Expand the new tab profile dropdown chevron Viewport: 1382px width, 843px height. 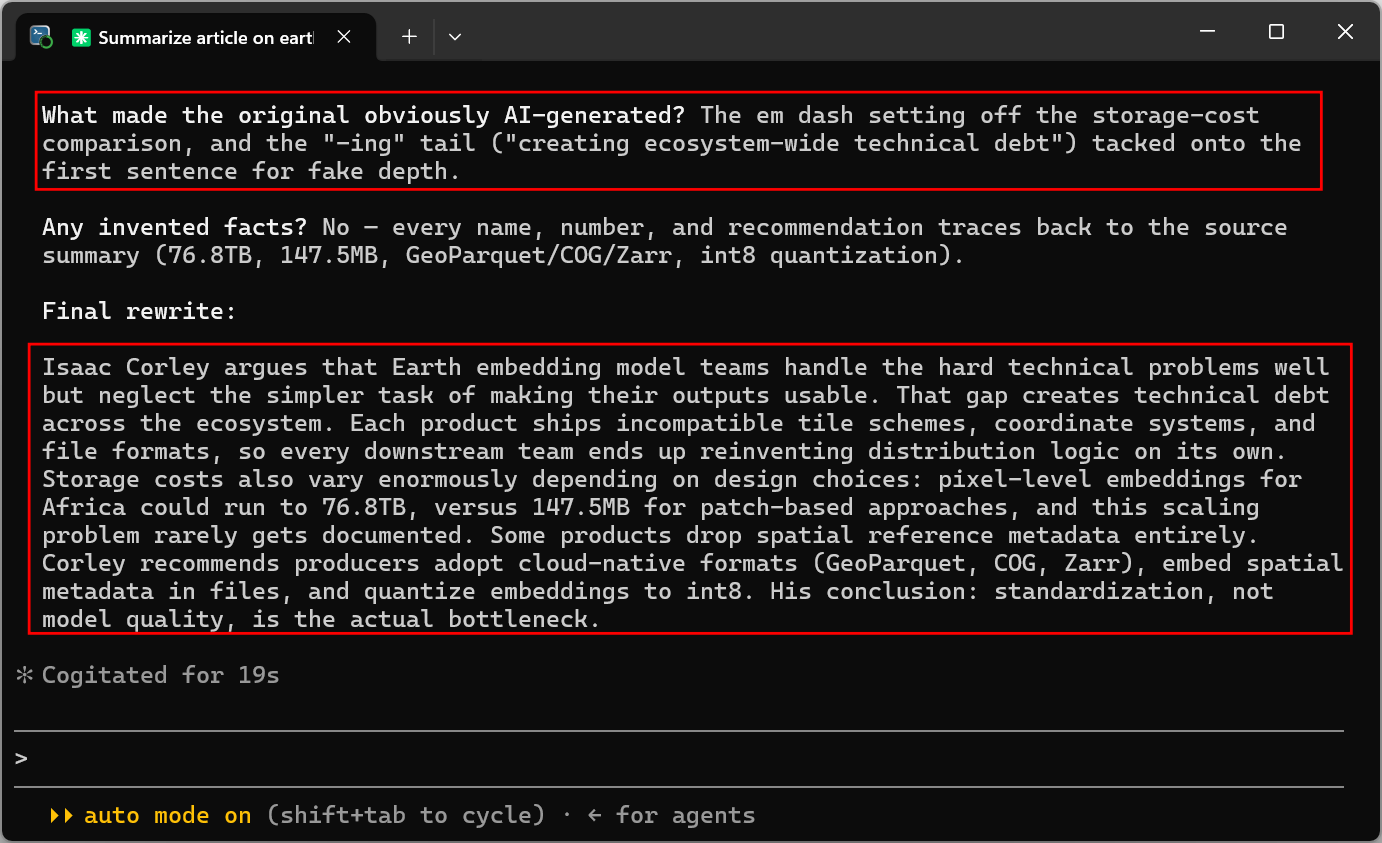pyautogui.click(x=455, y=37)
